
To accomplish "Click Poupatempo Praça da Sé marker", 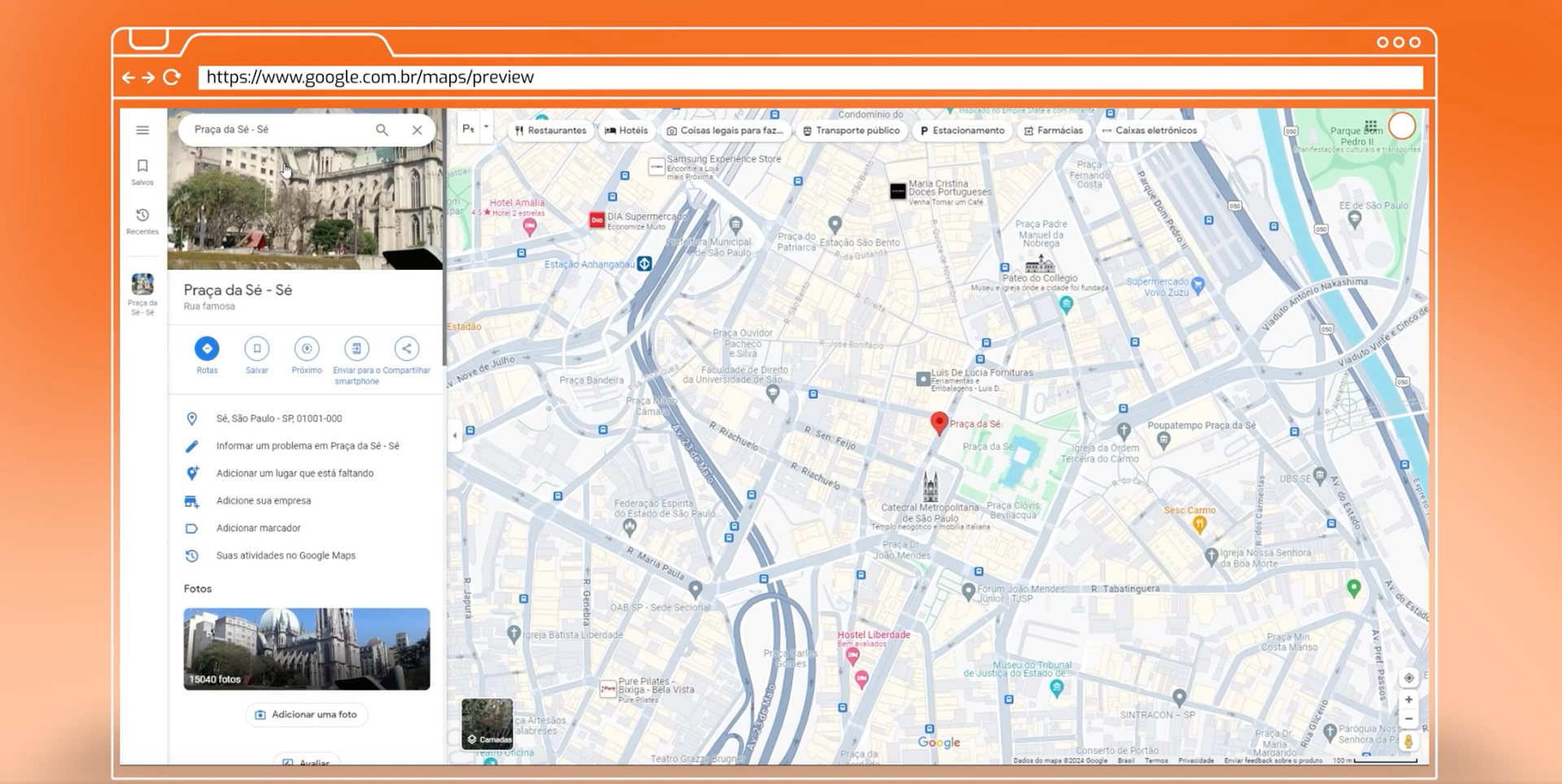I will point(1163,441).
